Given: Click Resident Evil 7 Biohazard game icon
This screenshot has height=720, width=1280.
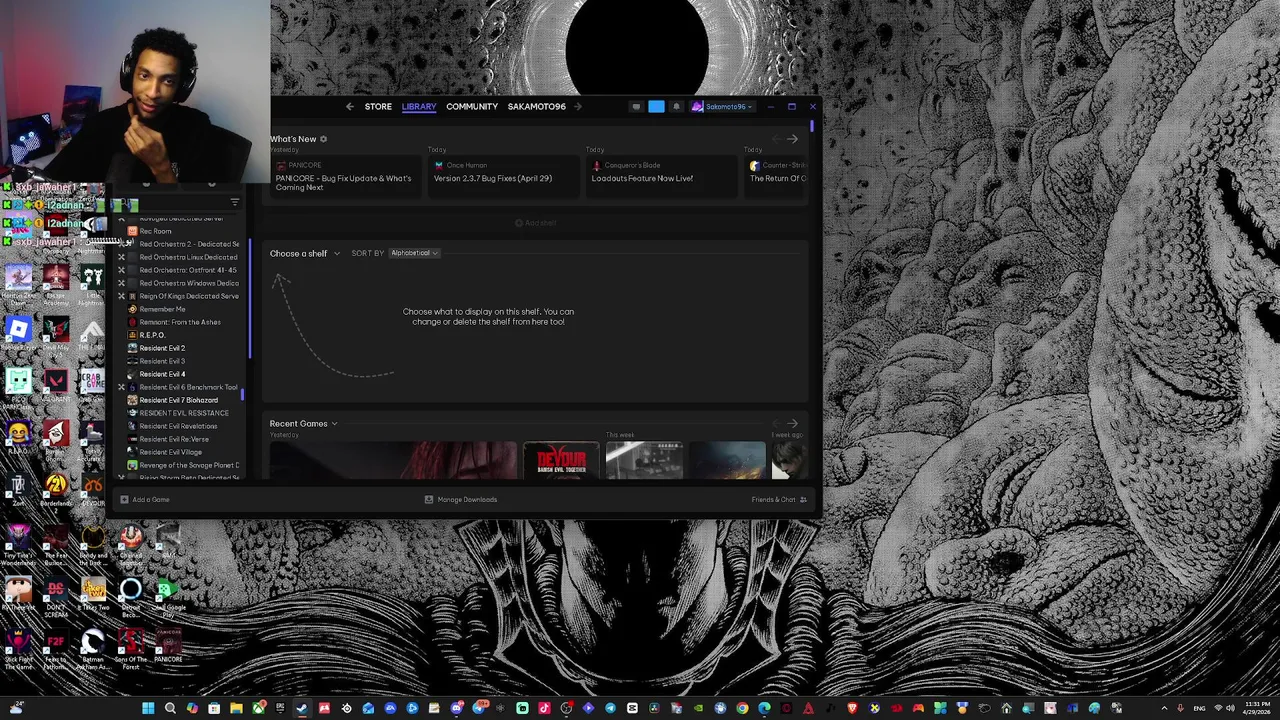Looking at the screenshot, I should point(132,400).
